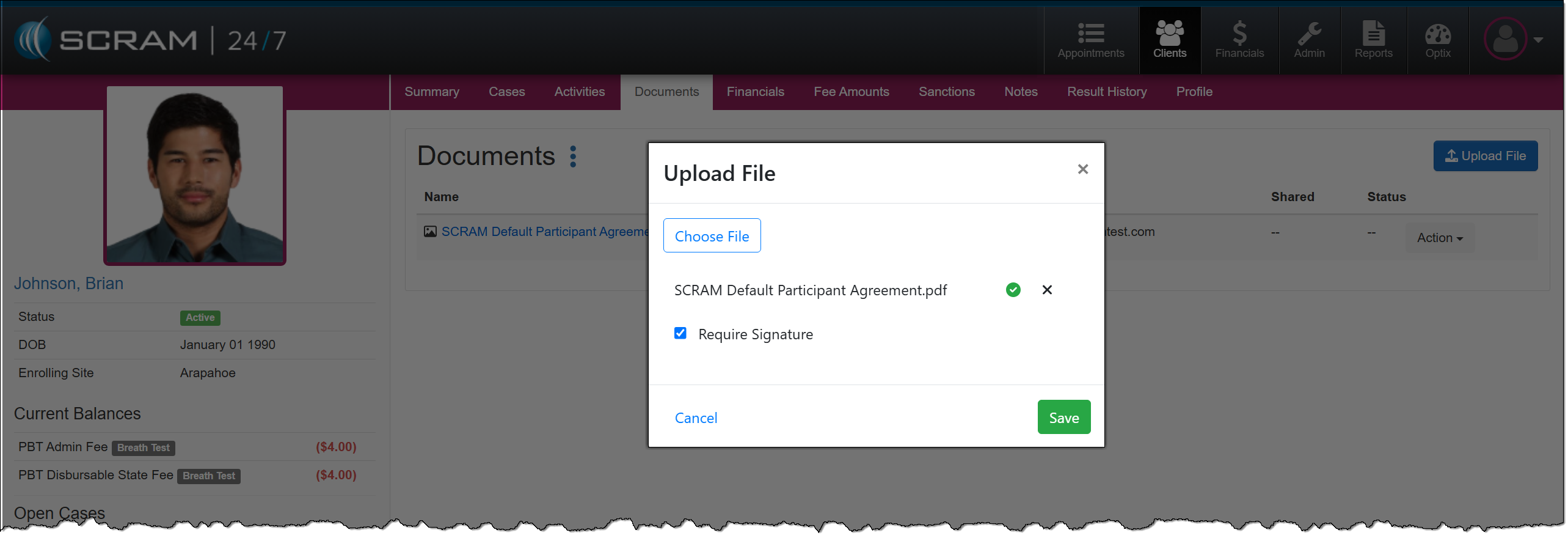The height and width of the screenshot is (541, 1568).
Task: Open the Appointments list icon
Action: pyautogui.click(x=1090, y=34)
